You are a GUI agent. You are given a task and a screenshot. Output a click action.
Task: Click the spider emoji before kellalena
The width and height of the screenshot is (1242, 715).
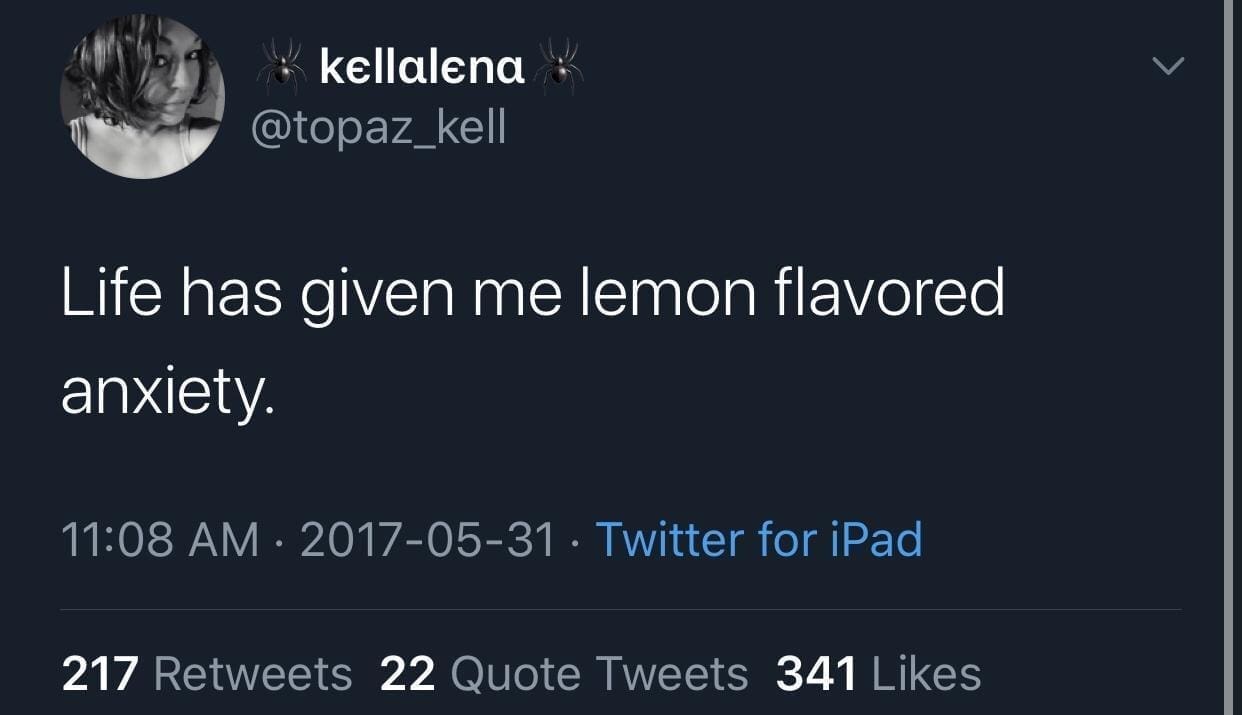pyautogui.click(x=282, y=68)
